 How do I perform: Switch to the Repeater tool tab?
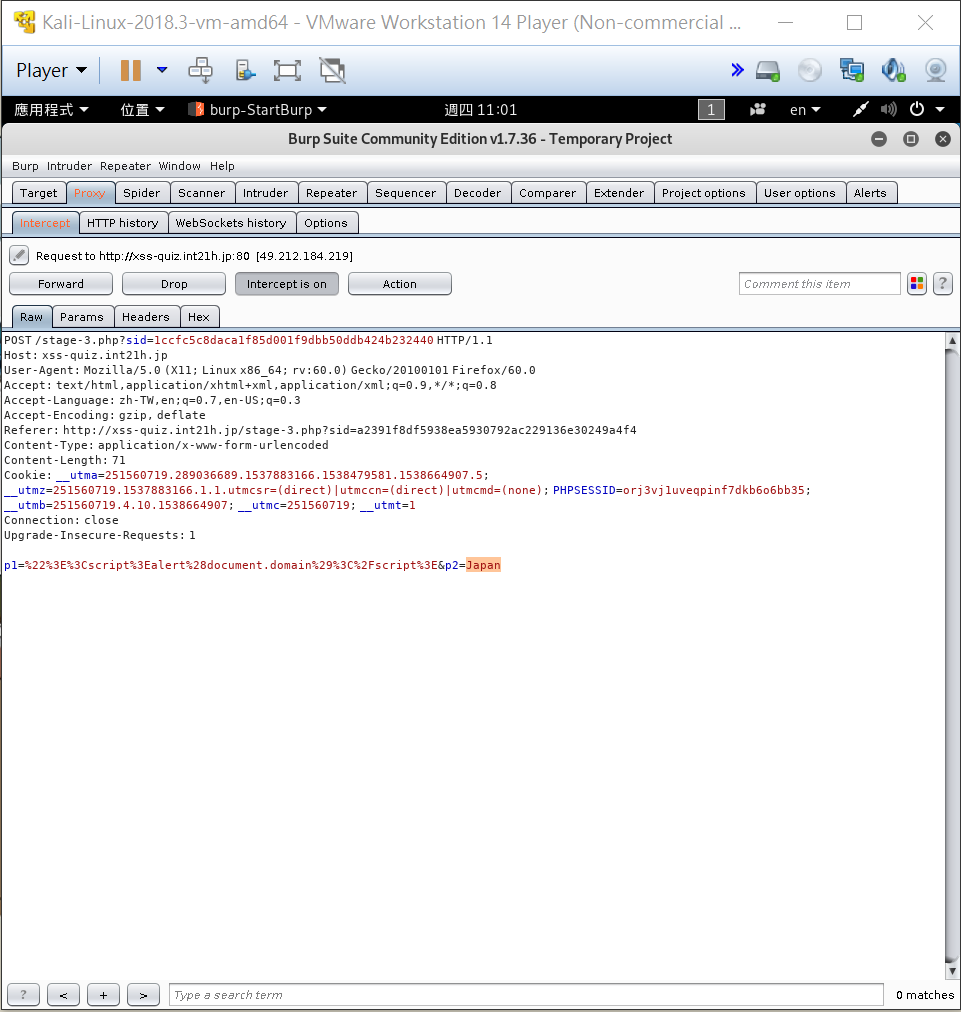click(331, 193)
